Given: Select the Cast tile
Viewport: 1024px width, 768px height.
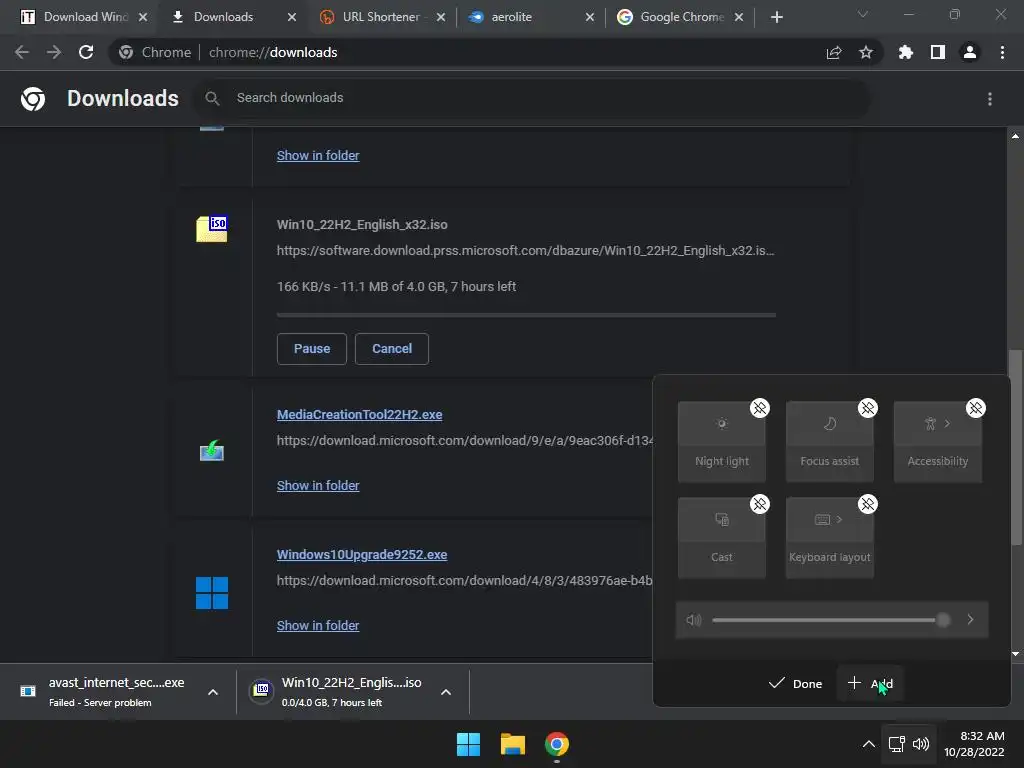Looking at the screenshot, I should click(x=722, y=538).
